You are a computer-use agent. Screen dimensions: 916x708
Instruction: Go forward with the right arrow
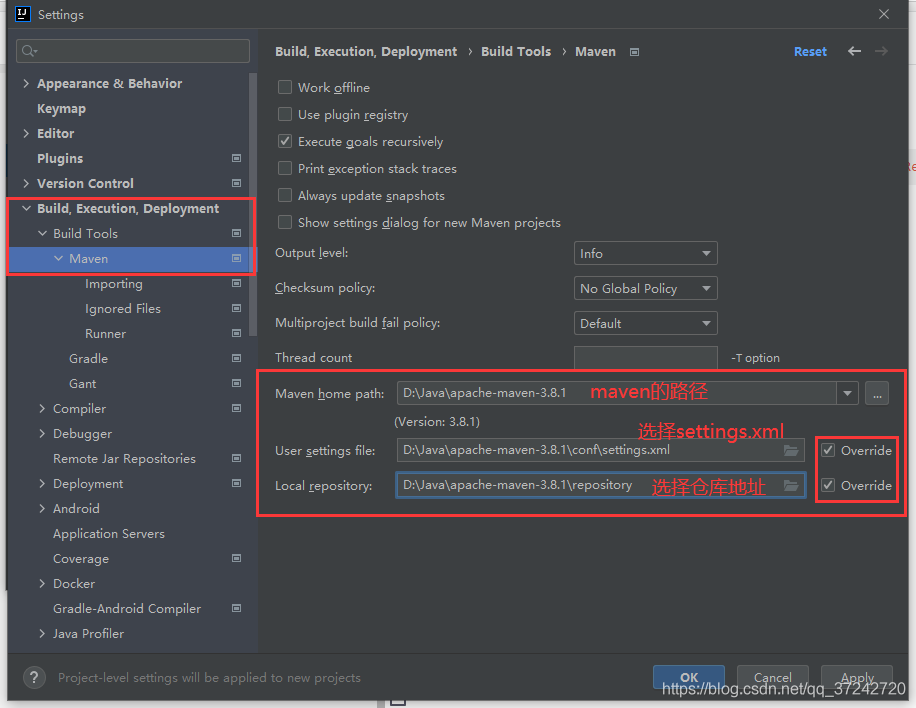click(882, 51)
